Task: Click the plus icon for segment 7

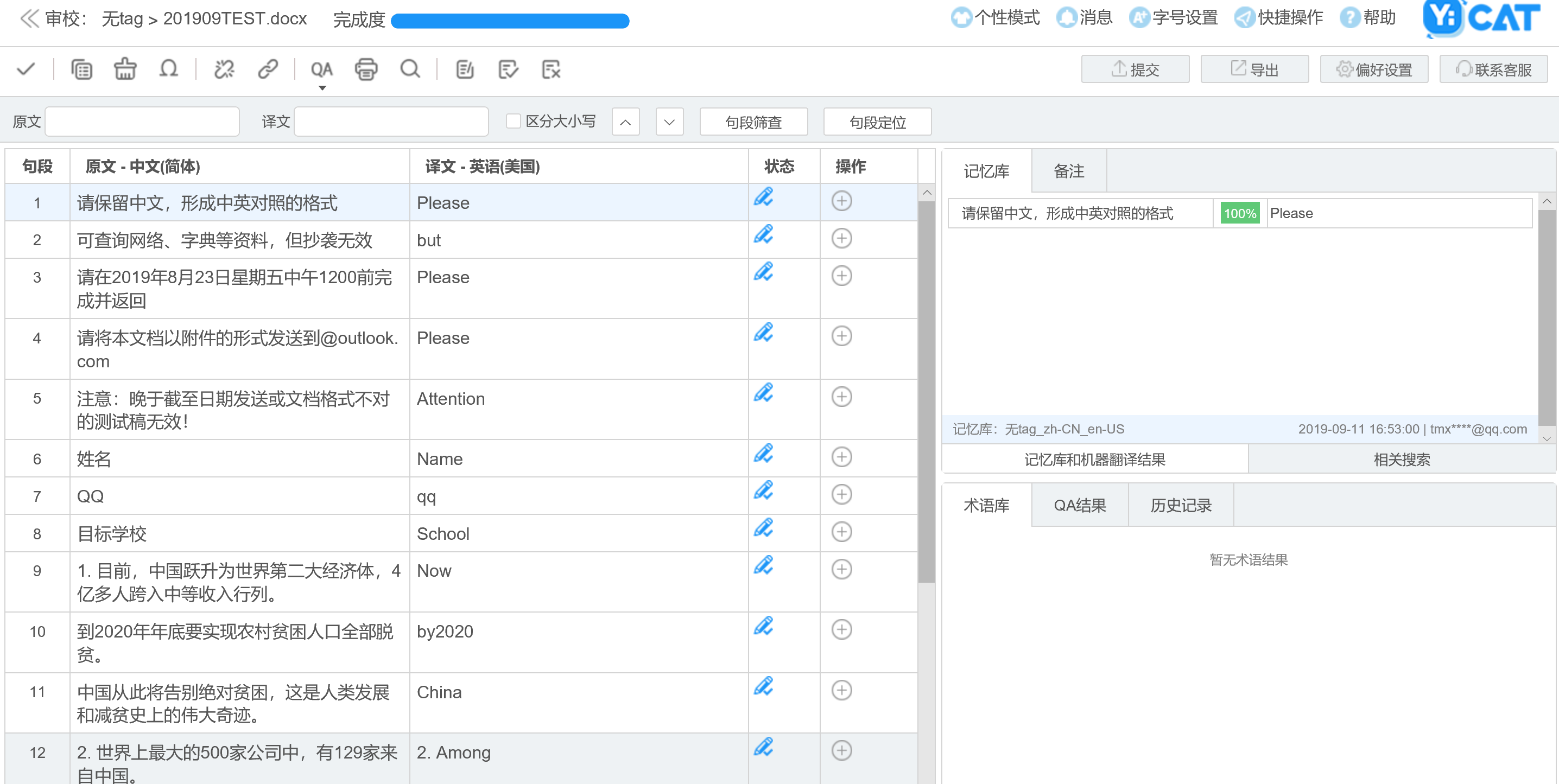Action: (841, 494)
